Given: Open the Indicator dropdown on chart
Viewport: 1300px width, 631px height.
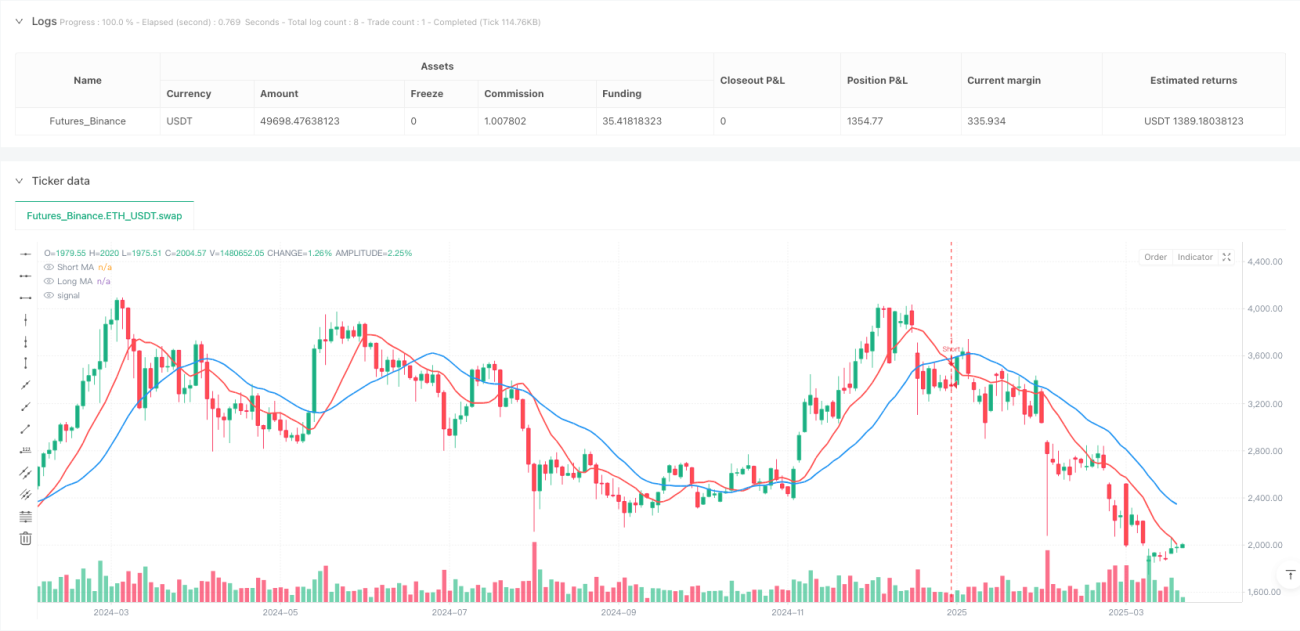Looking at the screenshot, I should point(1195,257).
